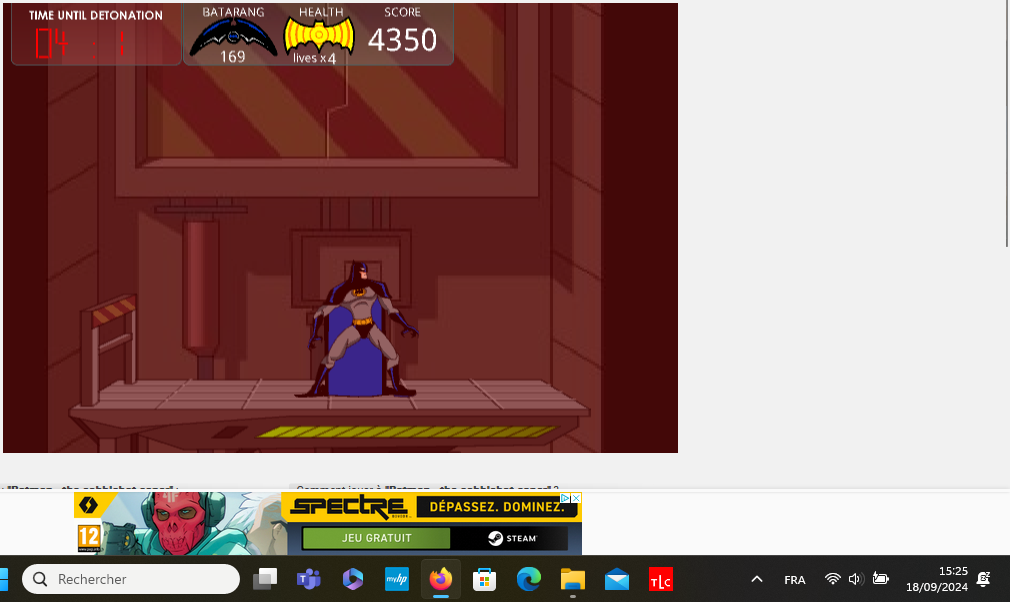Click the blue Batarang ammo icon
This screenshot has width=1010, height=602.
point(233,37)
